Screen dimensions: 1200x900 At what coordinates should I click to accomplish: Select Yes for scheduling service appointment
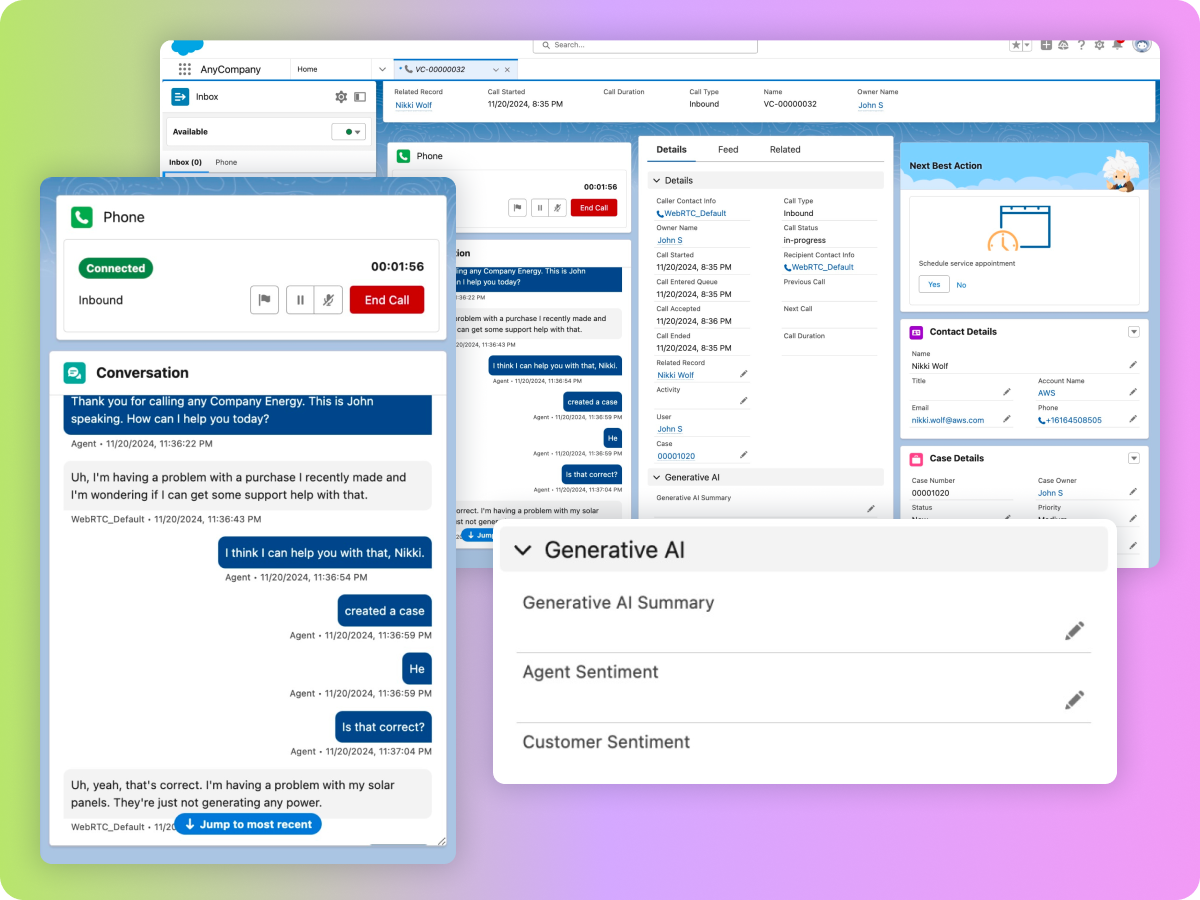[x=933, y=284]
